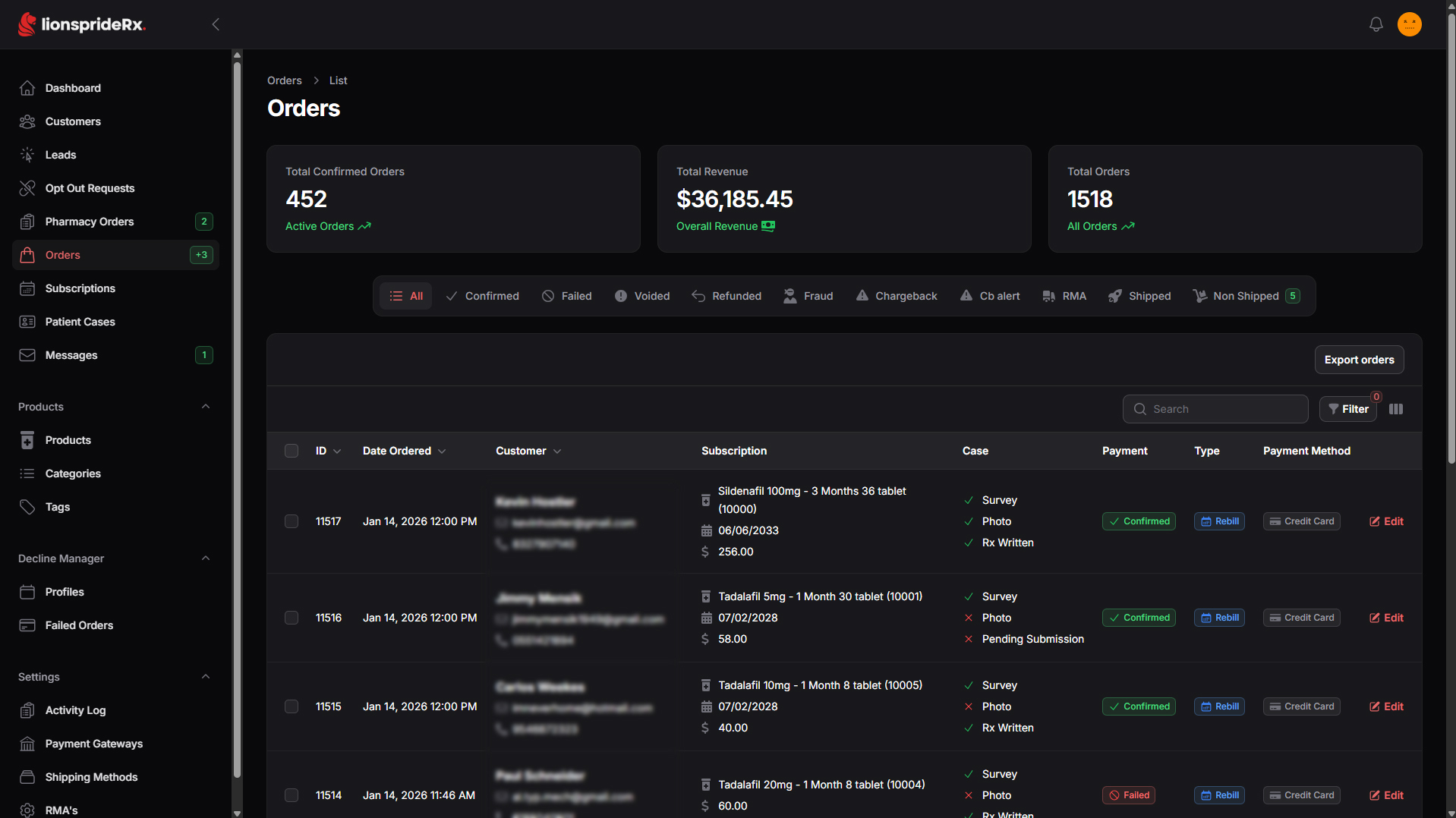The width and height of the screenshot is (1456, 818).
Task: Switch to the Non Shipped tab
Action: 1246,296
